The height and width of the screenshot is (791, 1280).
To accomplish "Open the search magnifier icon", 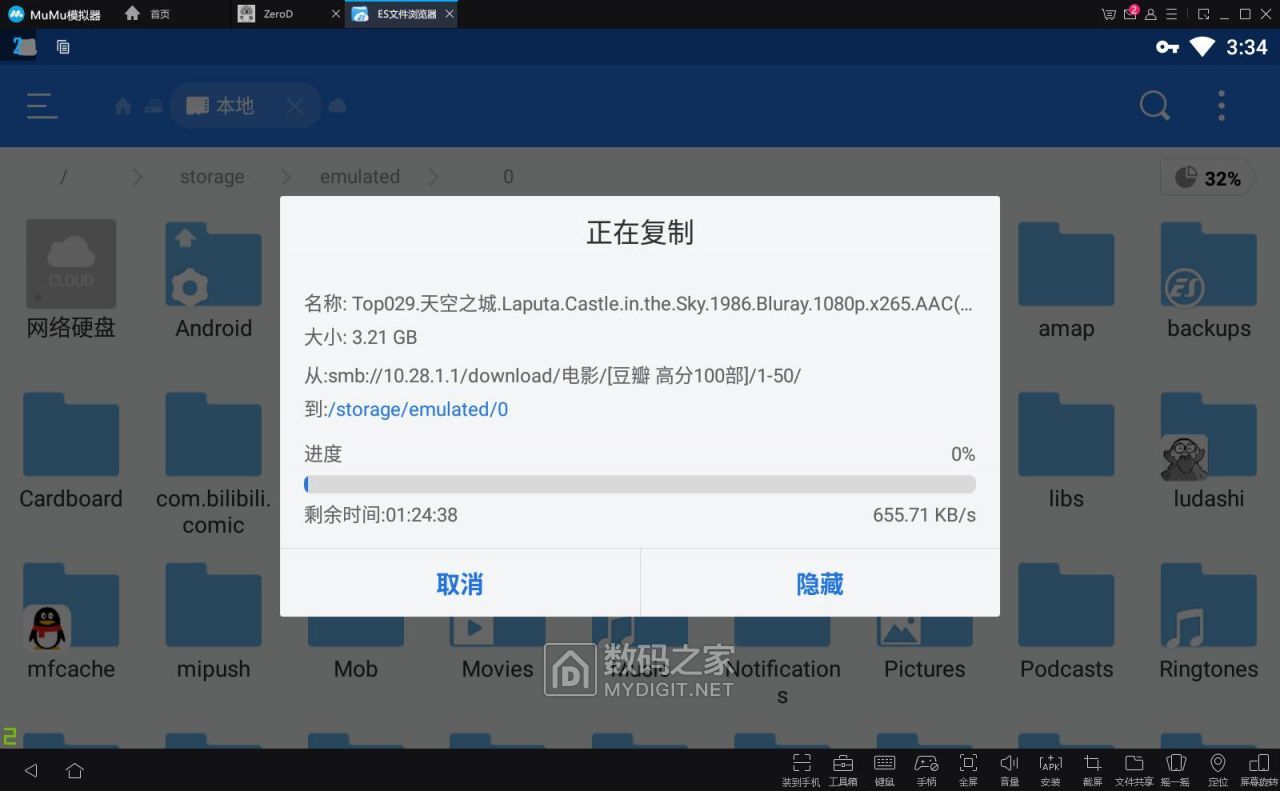I will pyautogui.click(x=1154, y=106).
